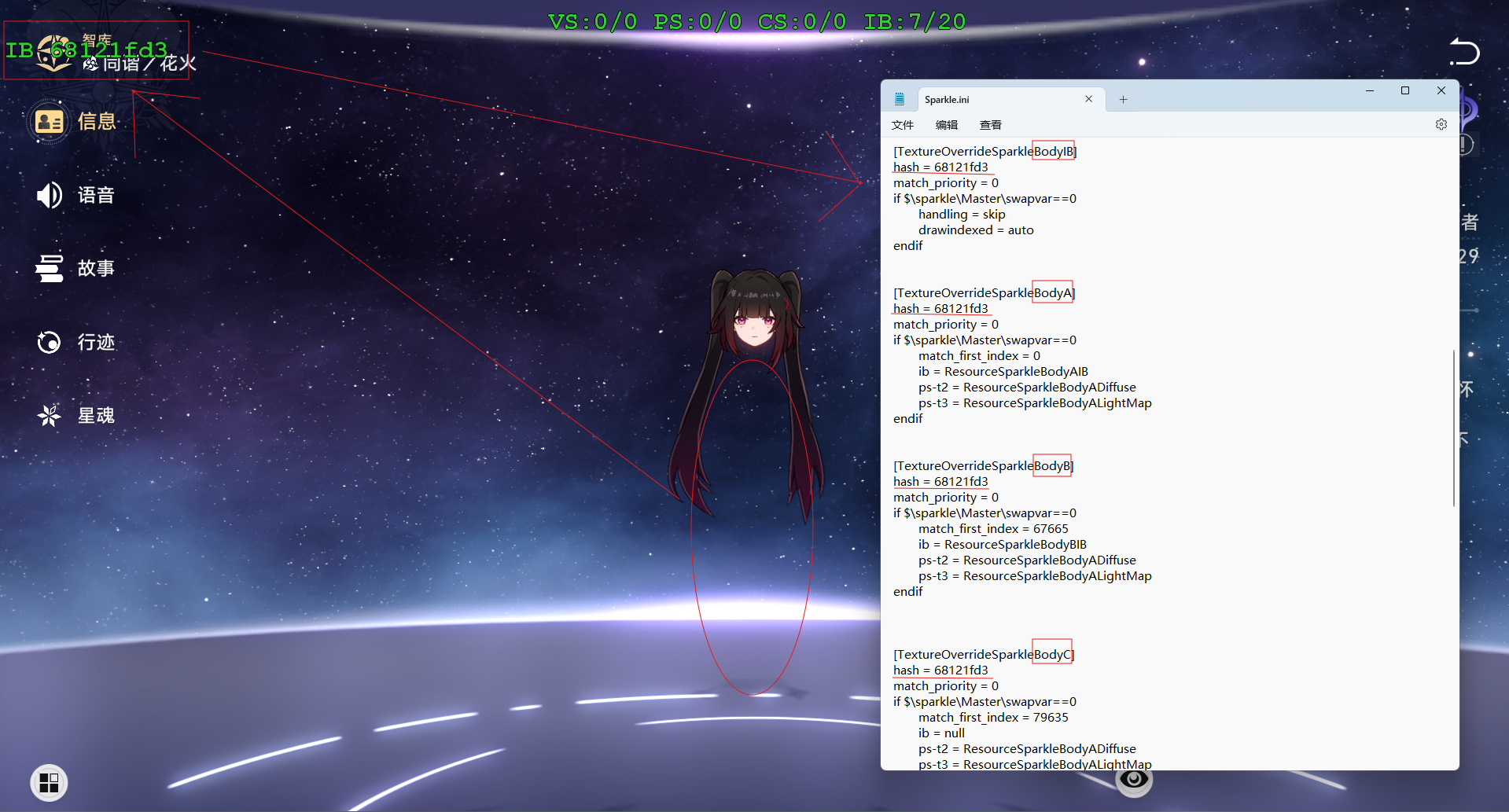Open Notepad settings gear
Screen dimensions: 1509x812
click(1441, 124)
